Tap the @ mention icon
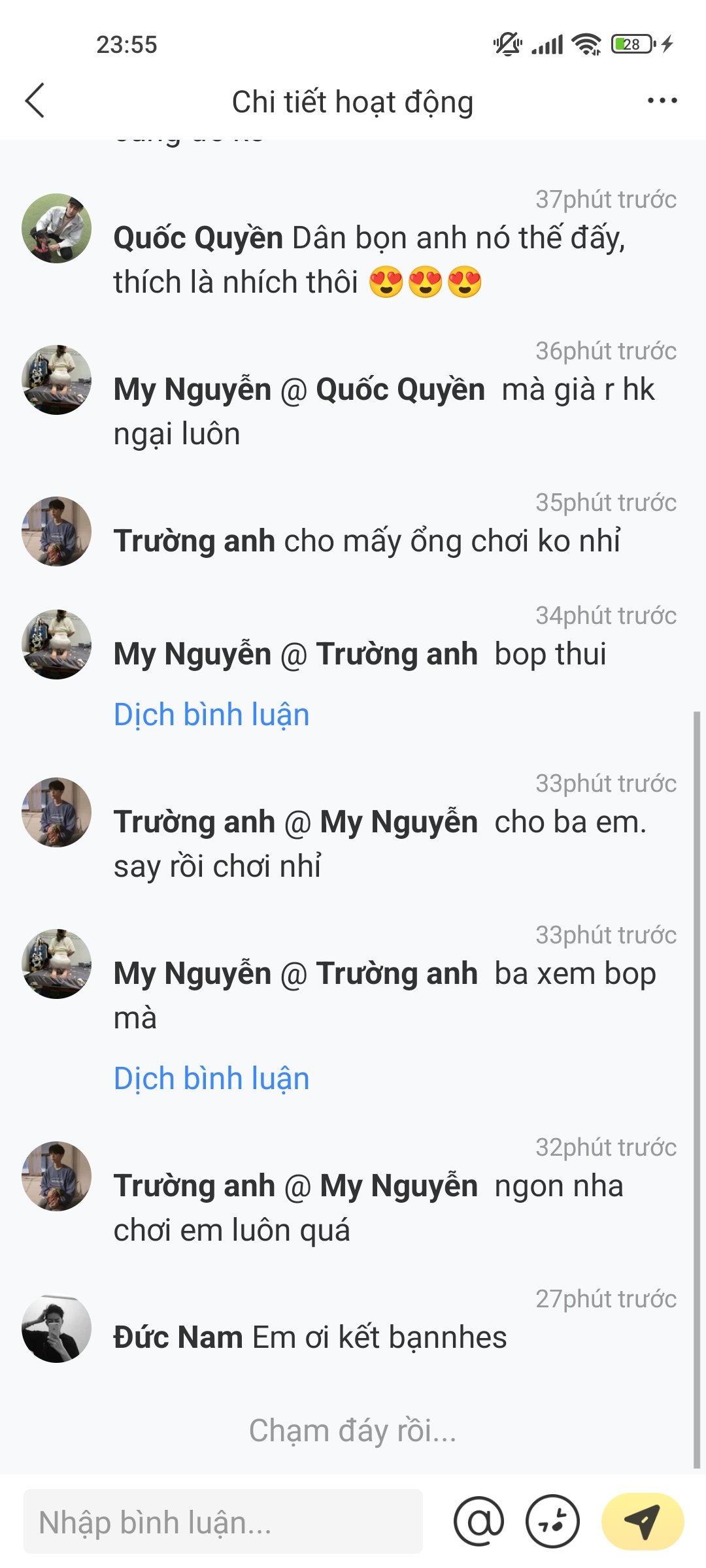706x1568 pixels. (x=479, y=1521)
